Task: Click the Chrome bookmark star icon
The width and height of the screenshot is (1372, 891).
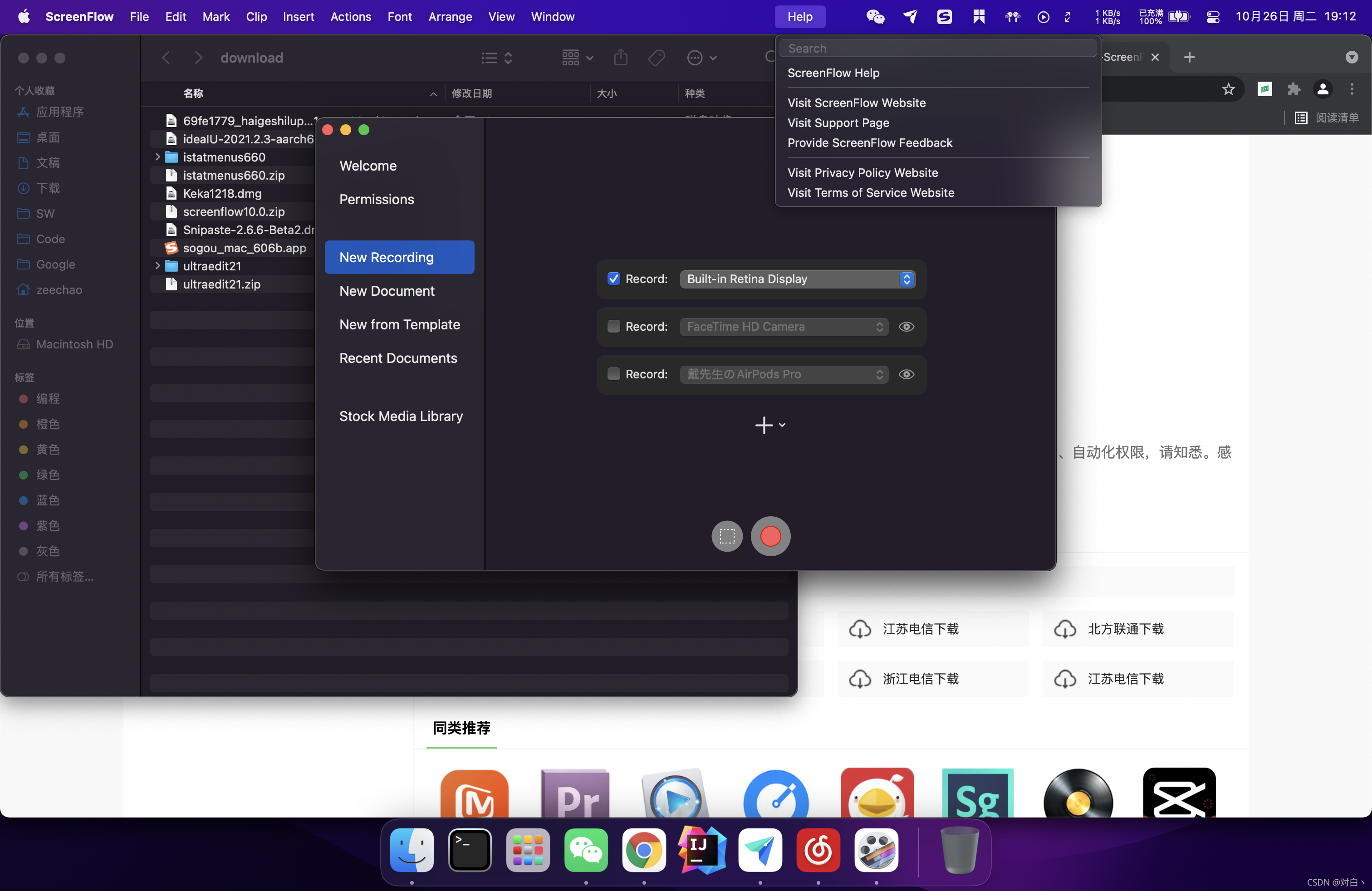Action: point(1229,89)
